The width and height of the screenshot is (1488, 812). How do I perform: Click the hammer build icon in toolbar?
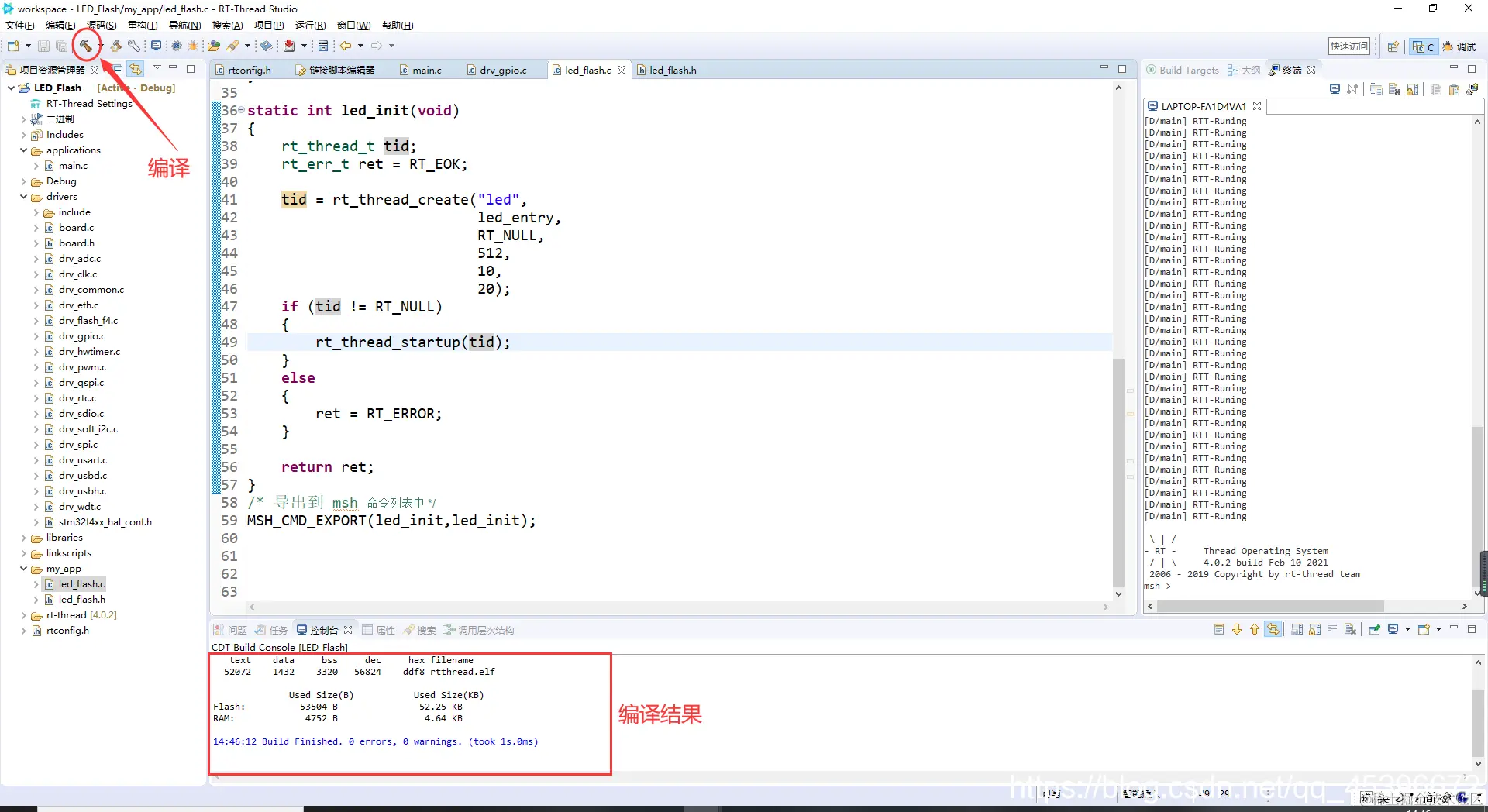point(85,46)
